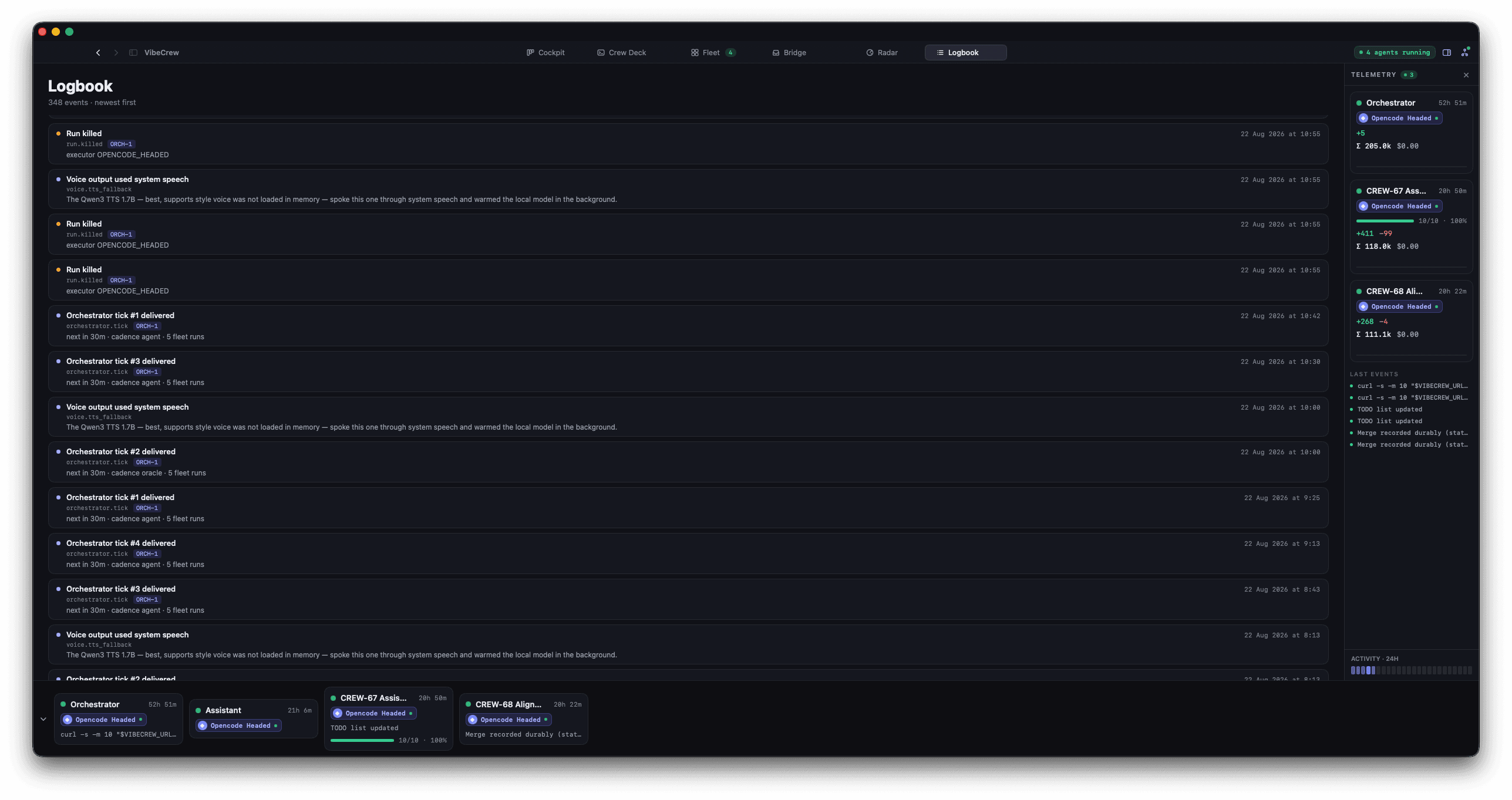Click ORCH-1 tag on the 10:42 tick event
This screenshot has width=1512, height=800.
pyautogui.click(x=147, y=326)
